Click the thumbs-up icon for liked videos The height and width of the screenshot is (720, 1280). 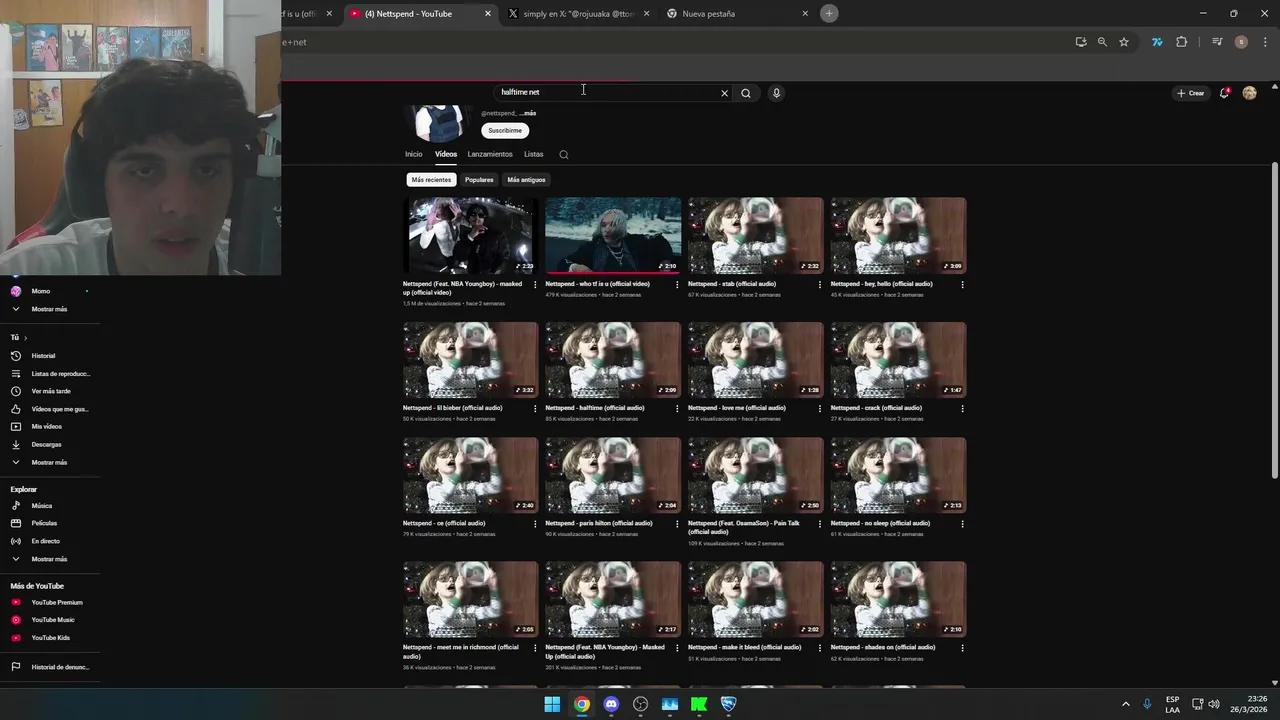pyautogui.click(x=16, y=409)
